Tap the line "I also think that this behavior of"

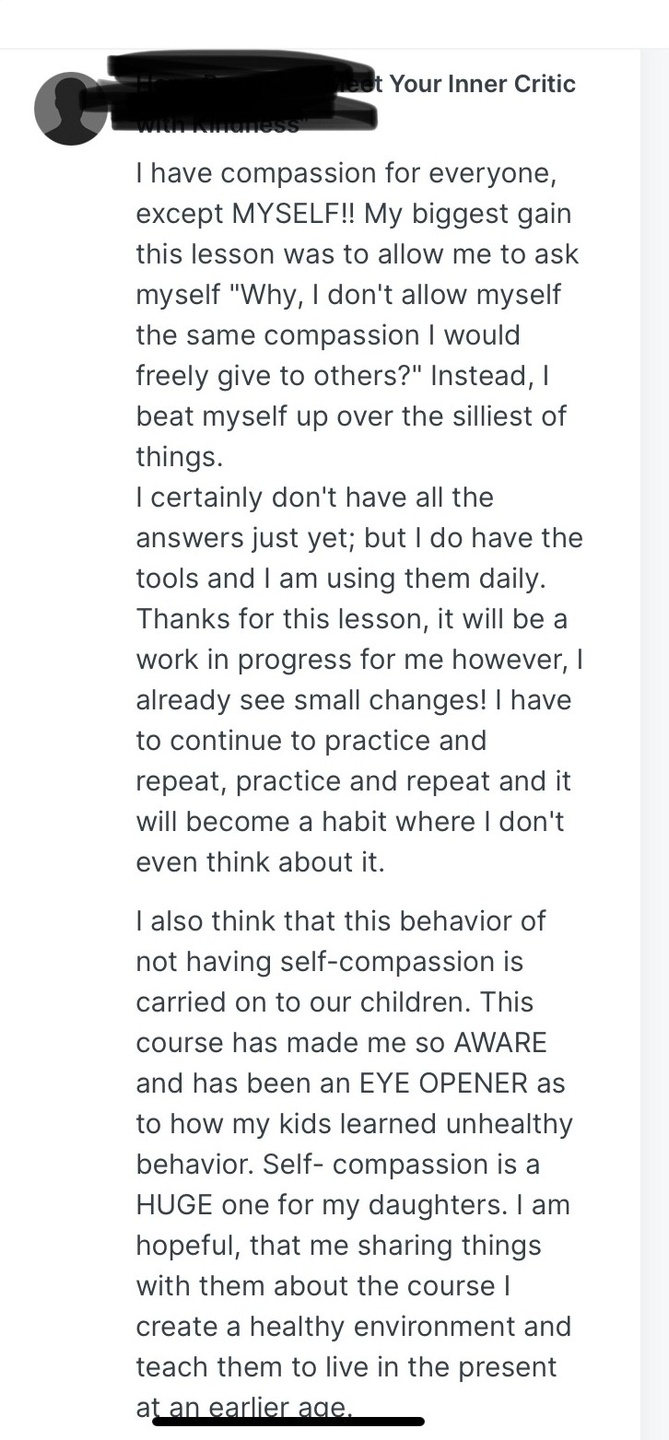coord(341,921)
